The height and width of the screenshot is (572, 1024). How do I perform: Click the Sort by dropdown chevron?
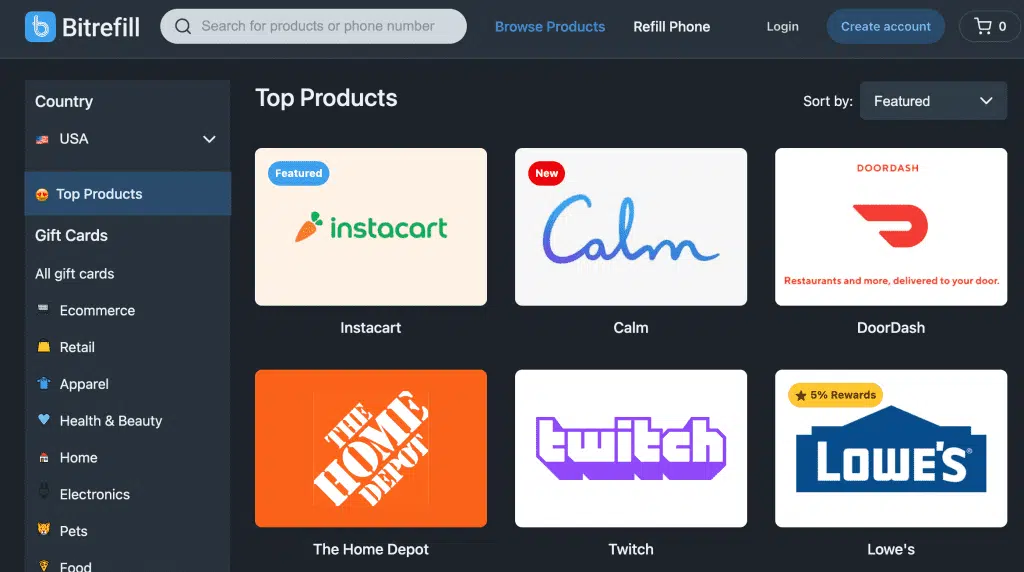[x=986, y=101]
